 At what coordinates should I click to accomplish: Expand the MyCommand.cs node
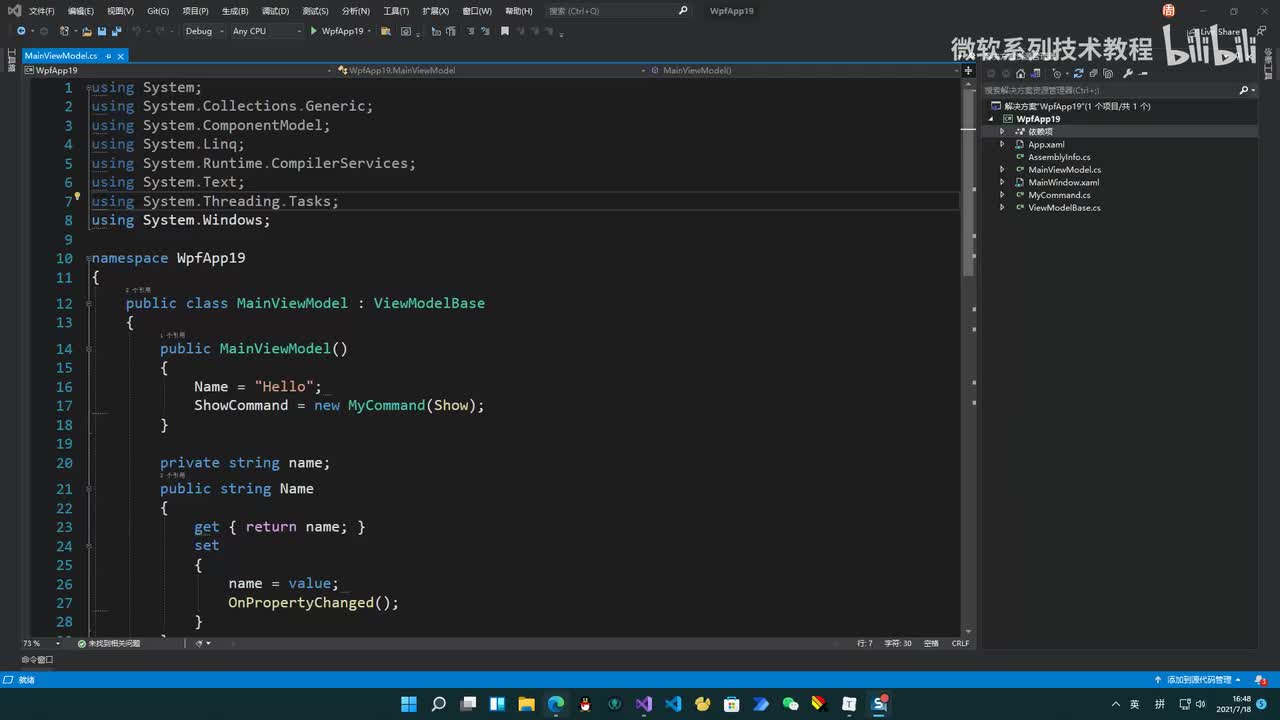pos(1003,195)
